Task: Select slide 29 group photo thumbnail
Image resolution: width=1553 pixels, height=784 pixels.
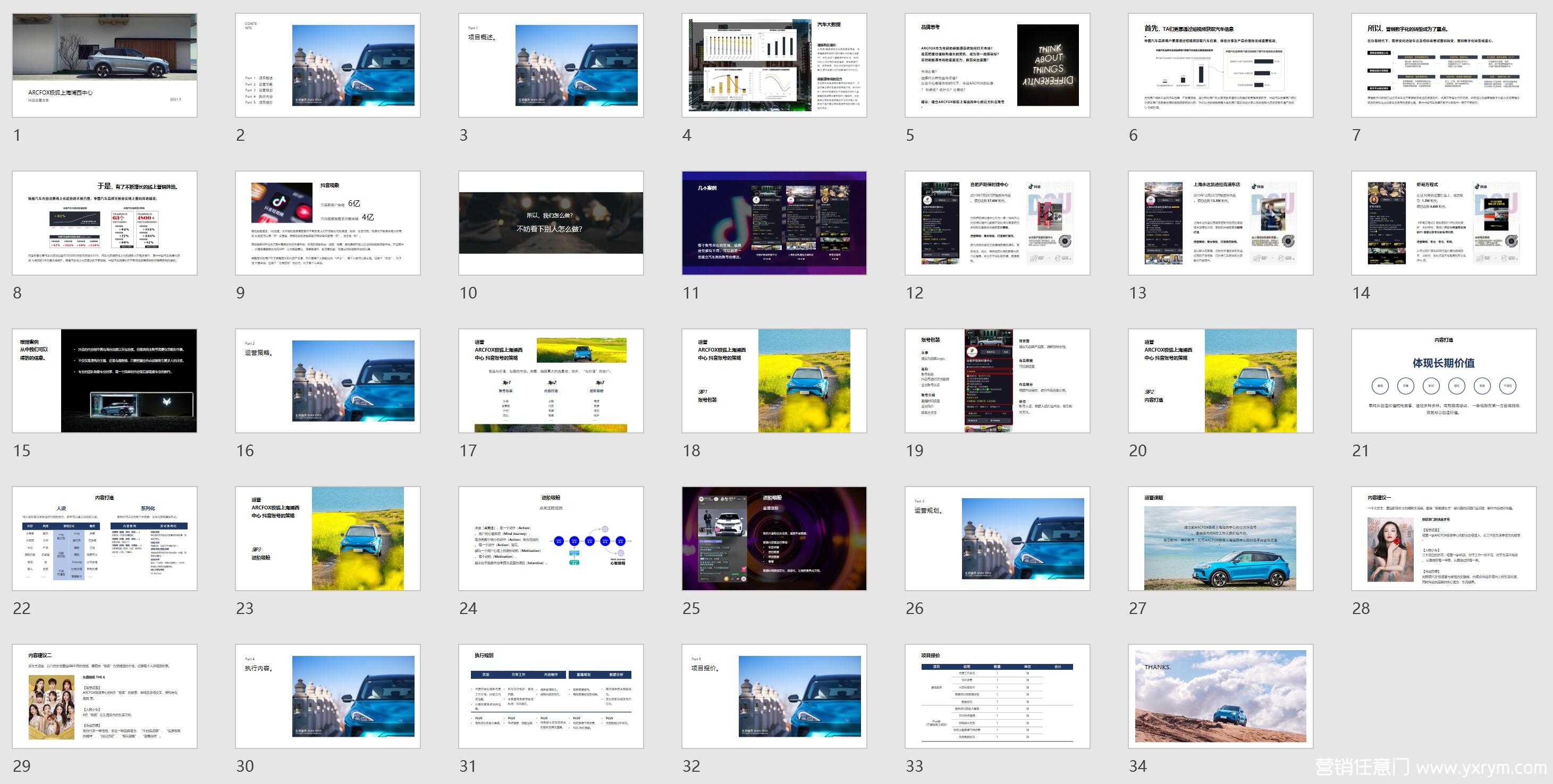Action: [104, 696]
